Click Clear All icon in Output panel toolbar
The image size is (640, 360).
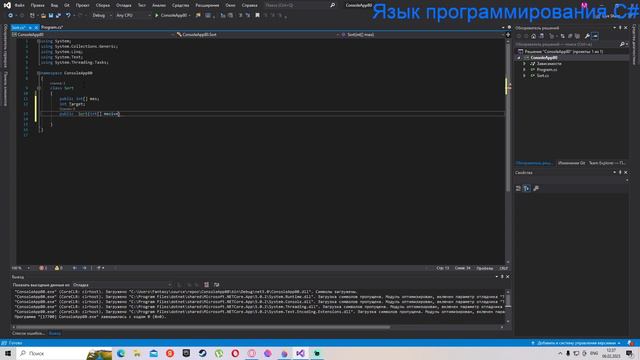(x=207, y=284)
